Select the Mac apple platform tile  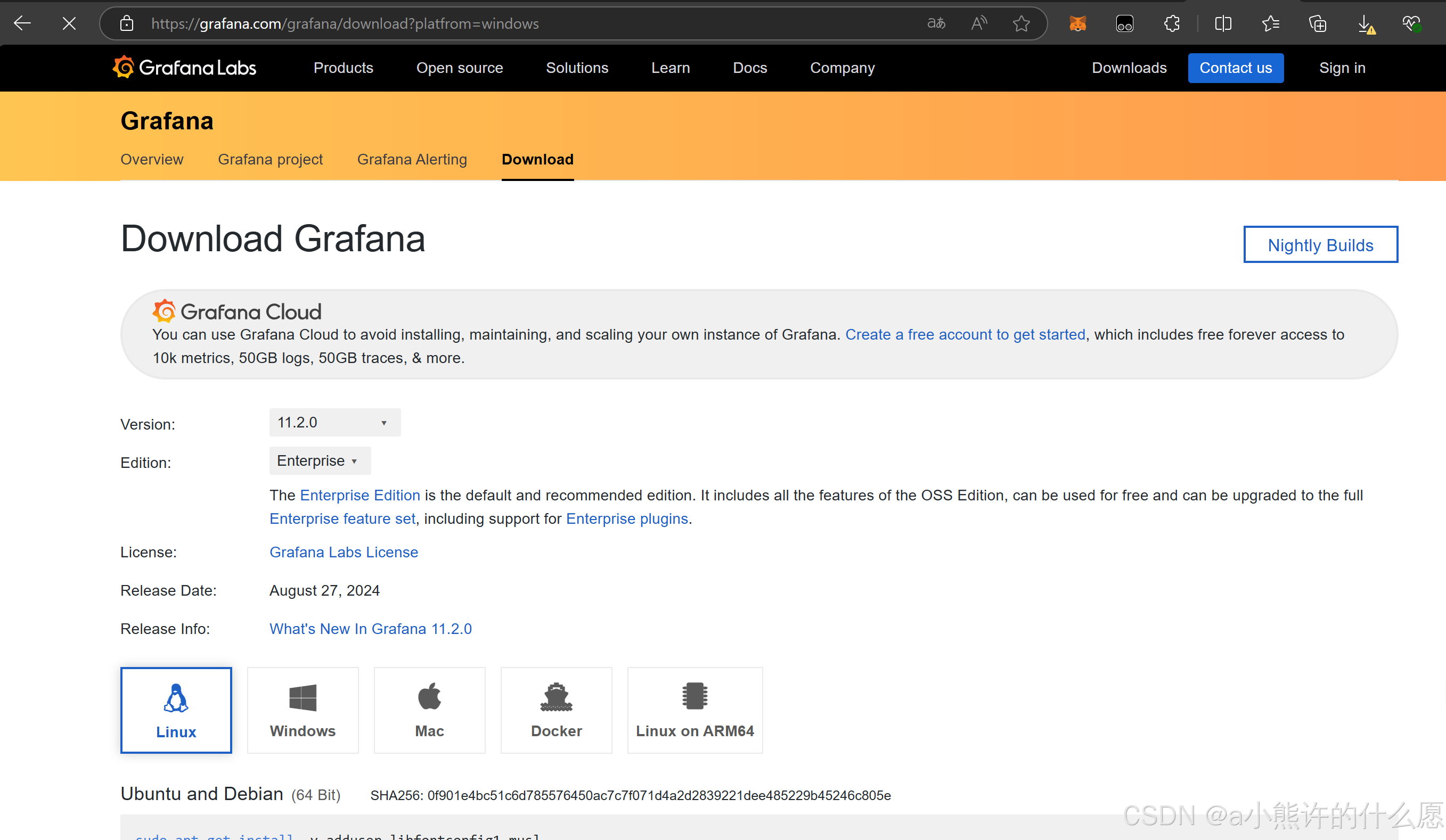pyautogui.click(x=430, y=710)
